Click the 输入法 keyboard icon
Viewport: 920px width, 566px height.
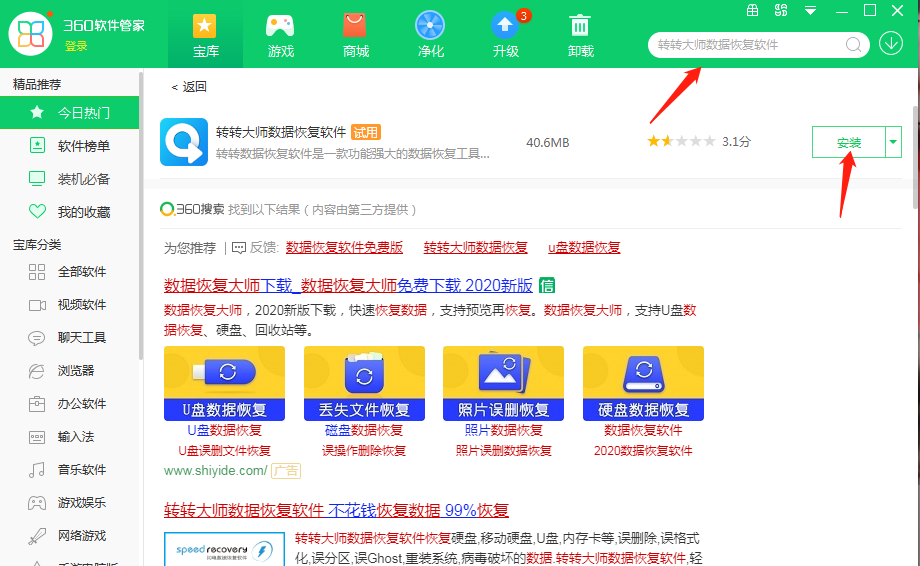(37, 437)
